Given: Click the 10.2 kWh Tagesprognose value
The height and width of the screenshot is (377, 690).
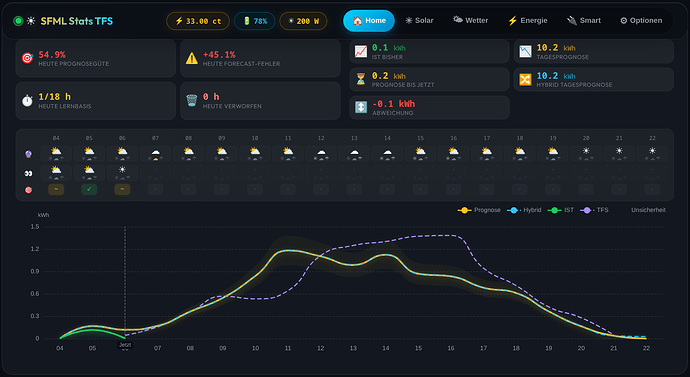Looking at the screenshot, I should [x=556, y=48].
